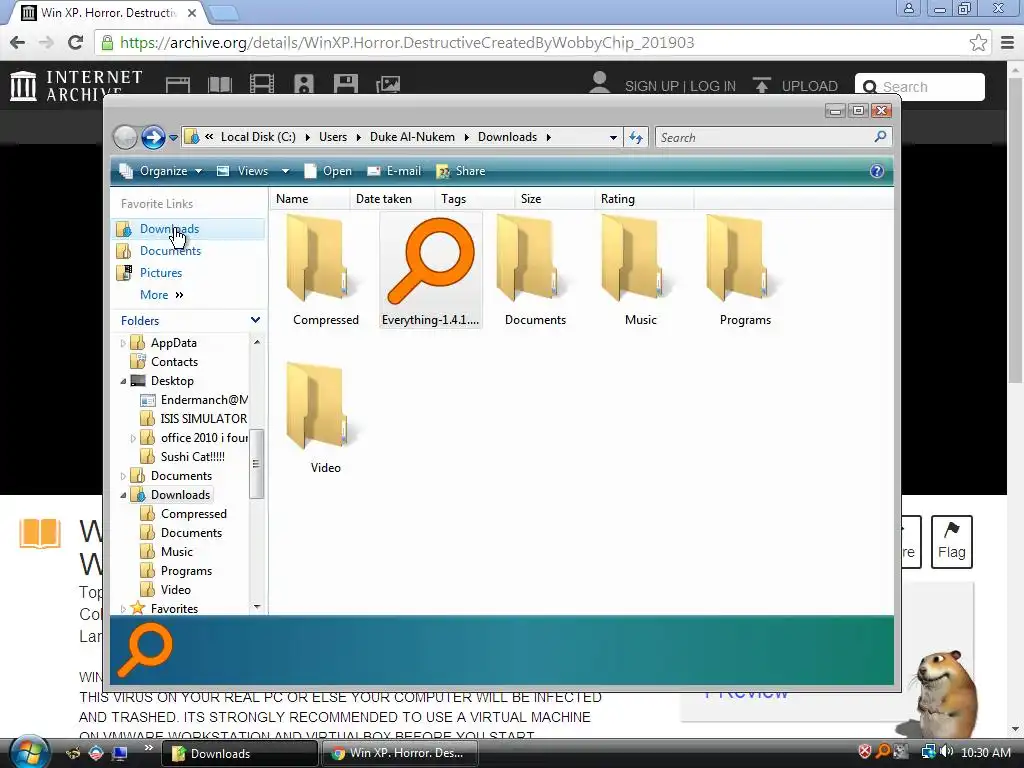
Task: Open the Compressed folder icon
Action: coord(325,271)
